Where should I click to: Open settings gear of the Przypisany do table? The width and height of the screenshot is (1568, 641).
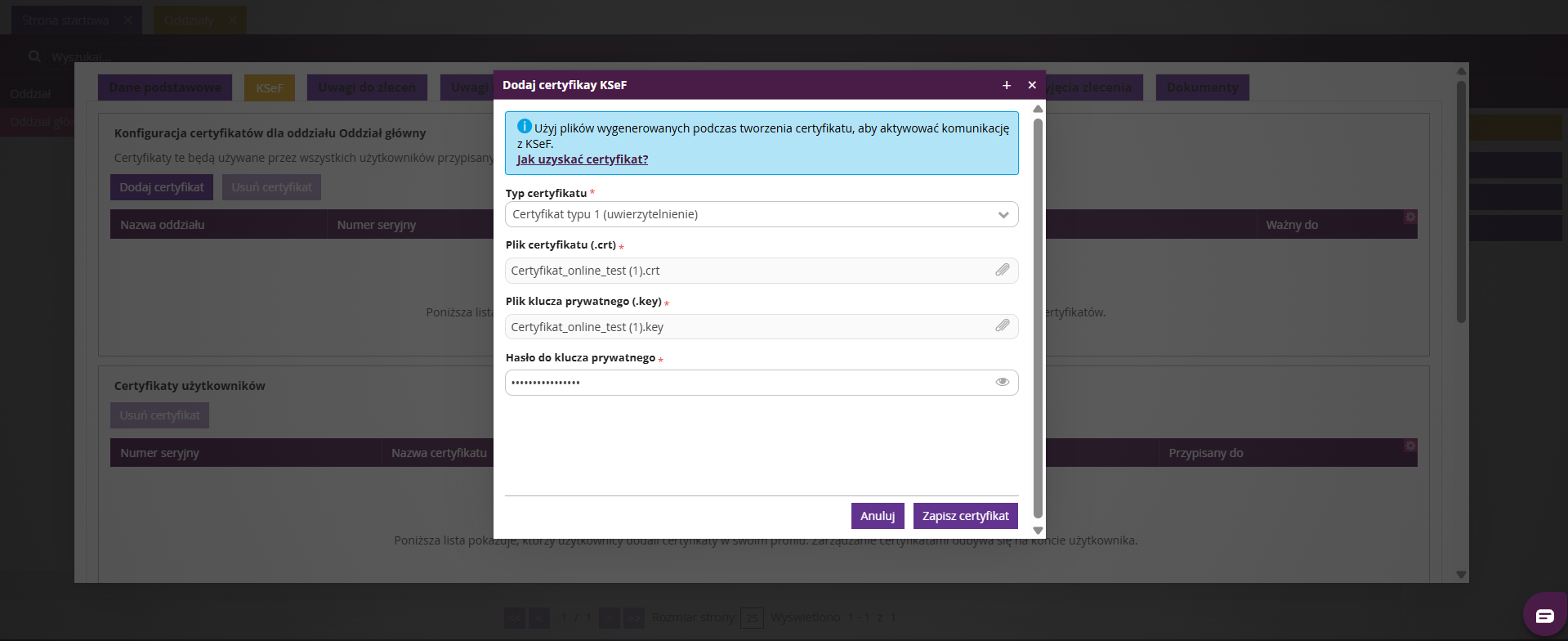(x=1409, y=446)
